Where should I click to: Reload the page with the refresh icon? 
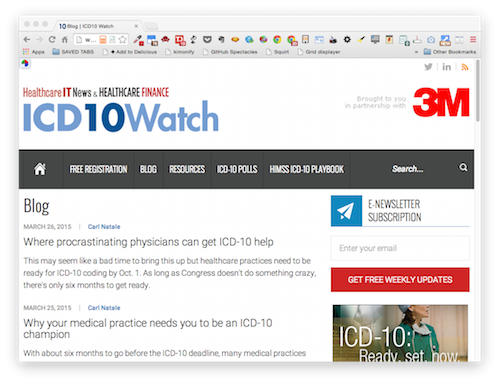point(52,40)
